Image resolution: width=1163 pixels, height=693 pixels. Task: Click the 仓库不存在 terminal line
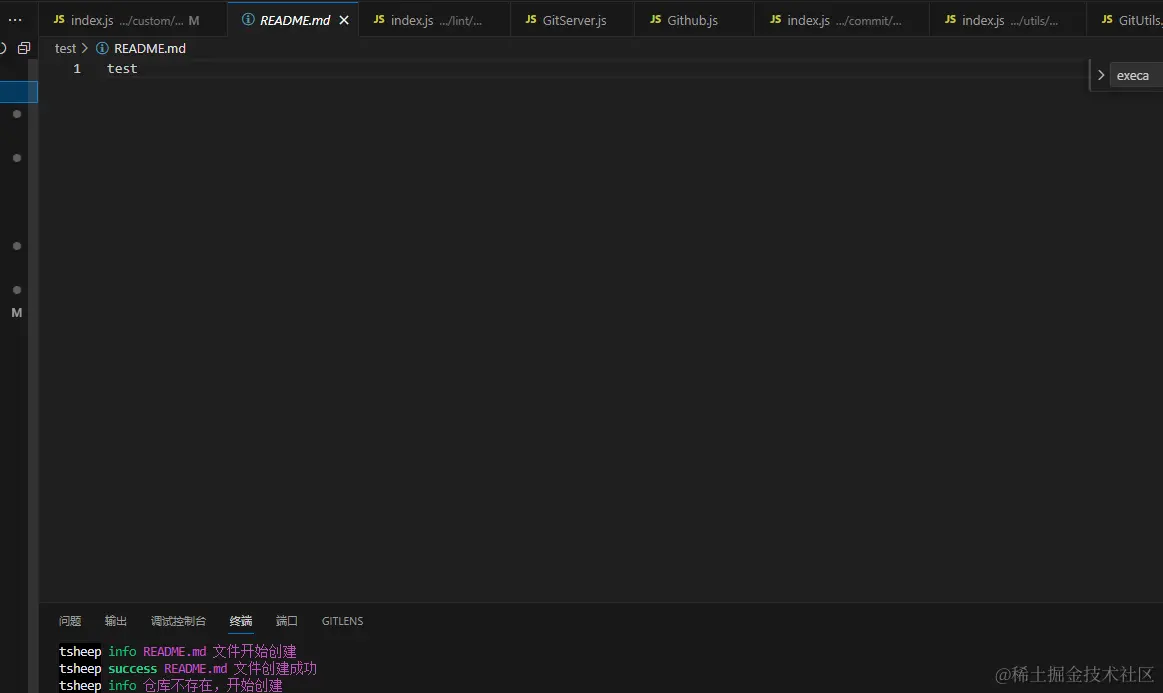pyautogui.click(x=171, y=685)
